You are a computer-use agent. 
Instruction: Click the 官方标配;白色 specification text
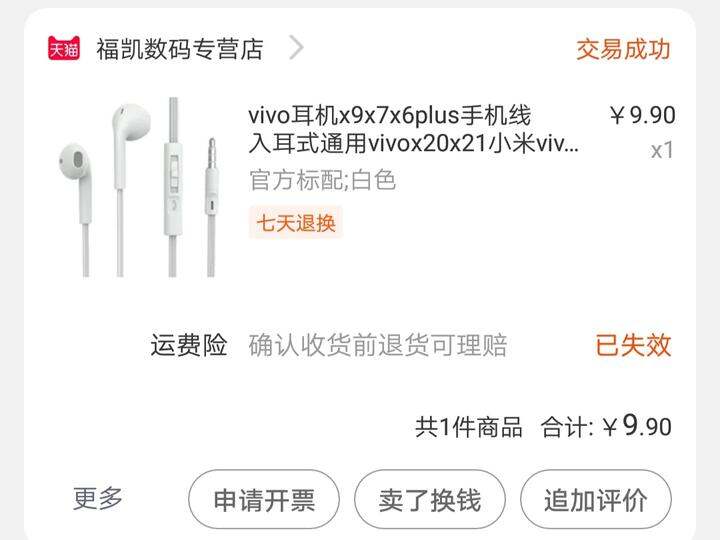(x=322, y=180)
